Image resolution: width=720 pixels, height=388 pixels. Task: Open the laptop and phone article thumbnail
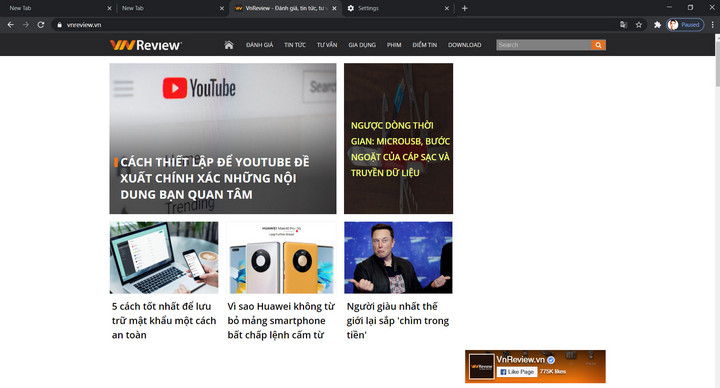coord(164,258)
